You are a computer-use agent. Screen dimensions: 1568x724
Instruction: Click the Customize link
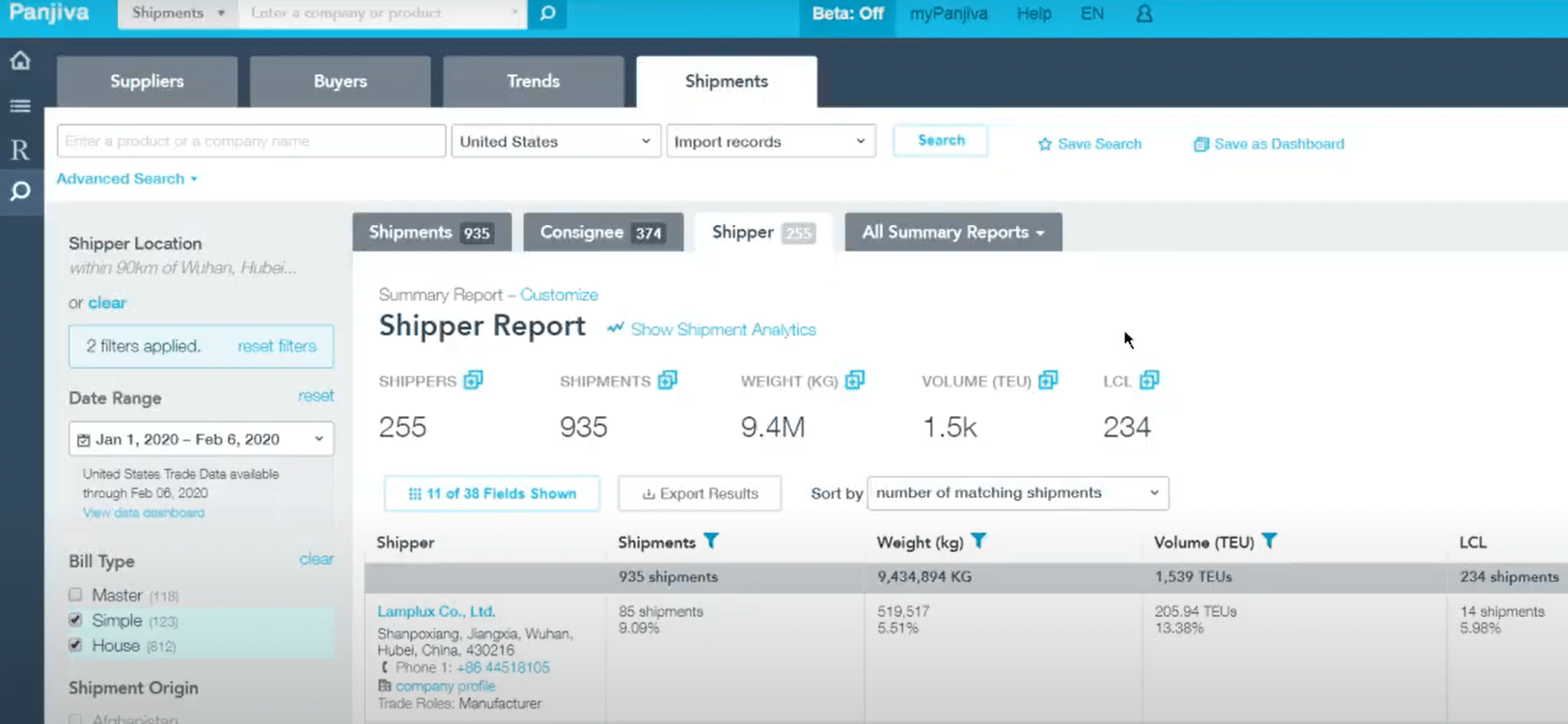(x=559, y=294)
